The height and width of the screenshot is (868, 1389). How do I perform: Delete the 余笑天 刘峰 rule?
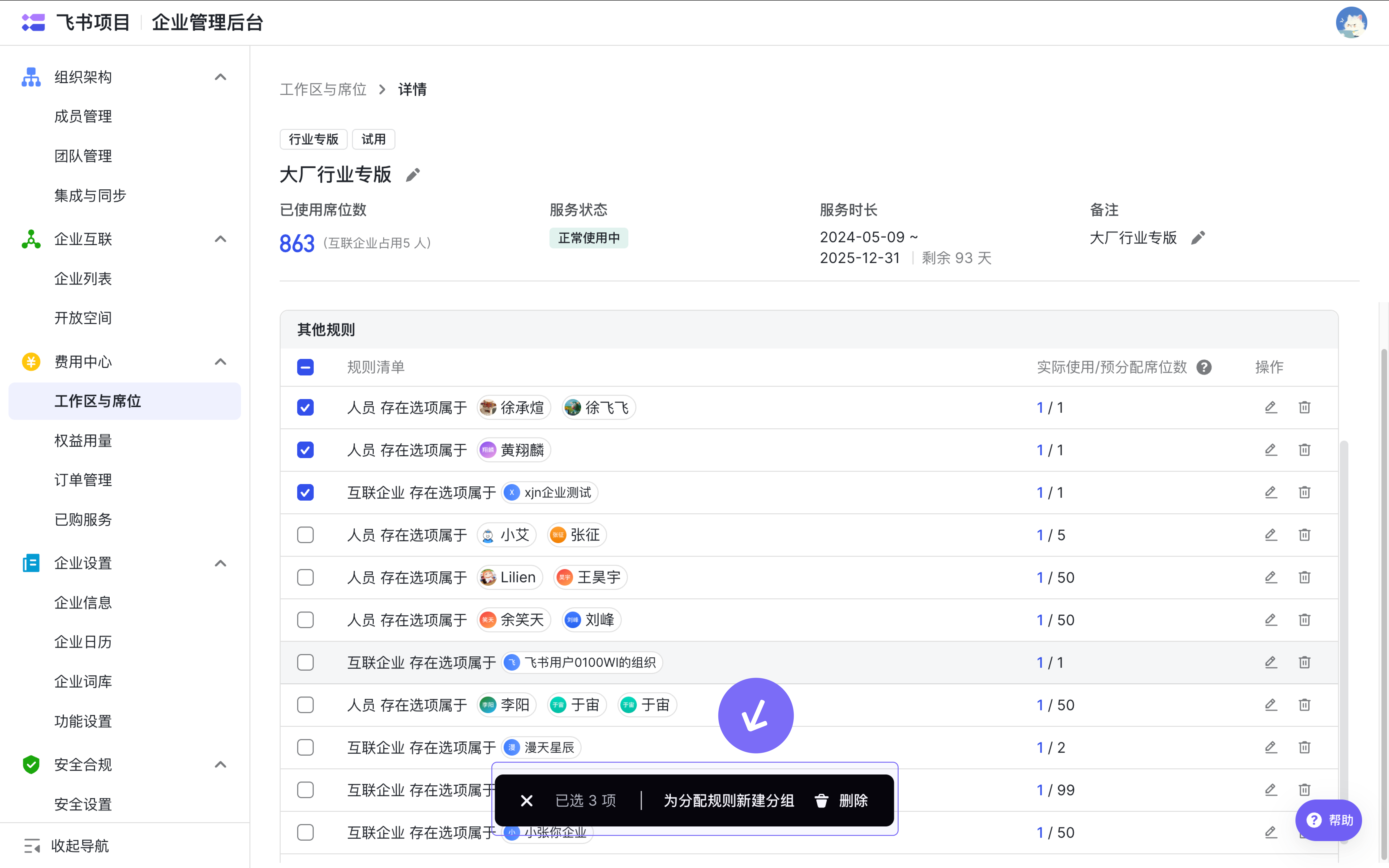pos(1305,620)
